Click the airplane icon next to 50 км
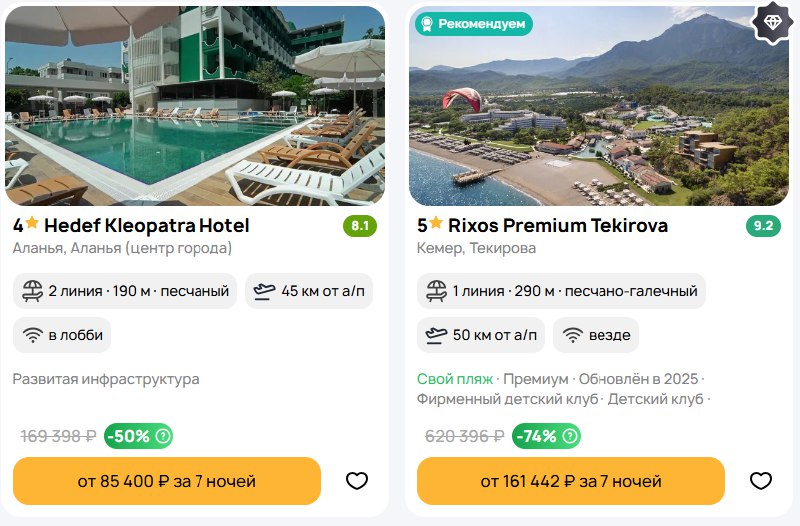The image size is (800, 526). pos(437,335)
